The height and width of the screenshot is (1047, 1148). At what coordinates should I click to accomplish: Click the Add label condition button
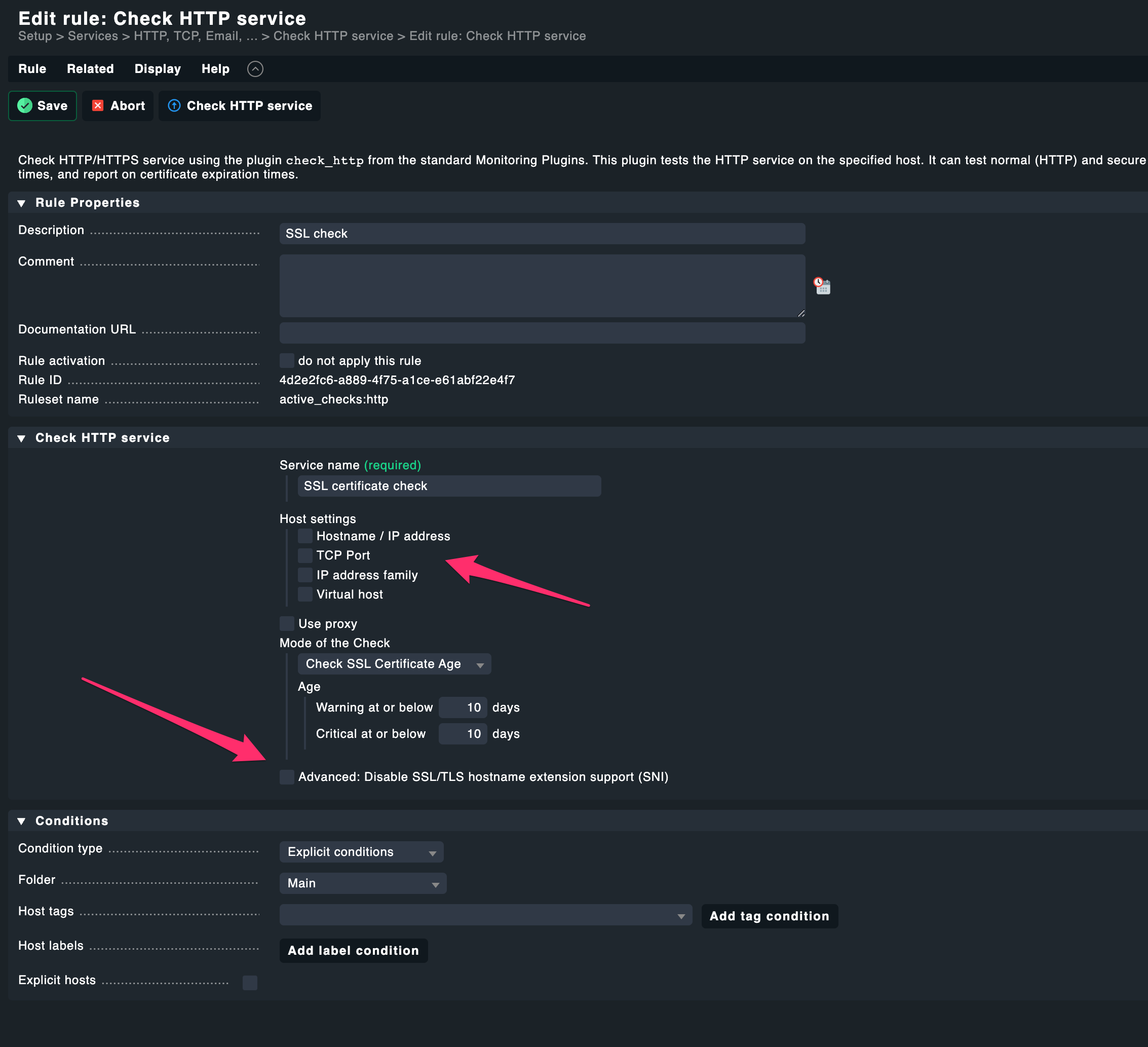[x=353, y=950]
